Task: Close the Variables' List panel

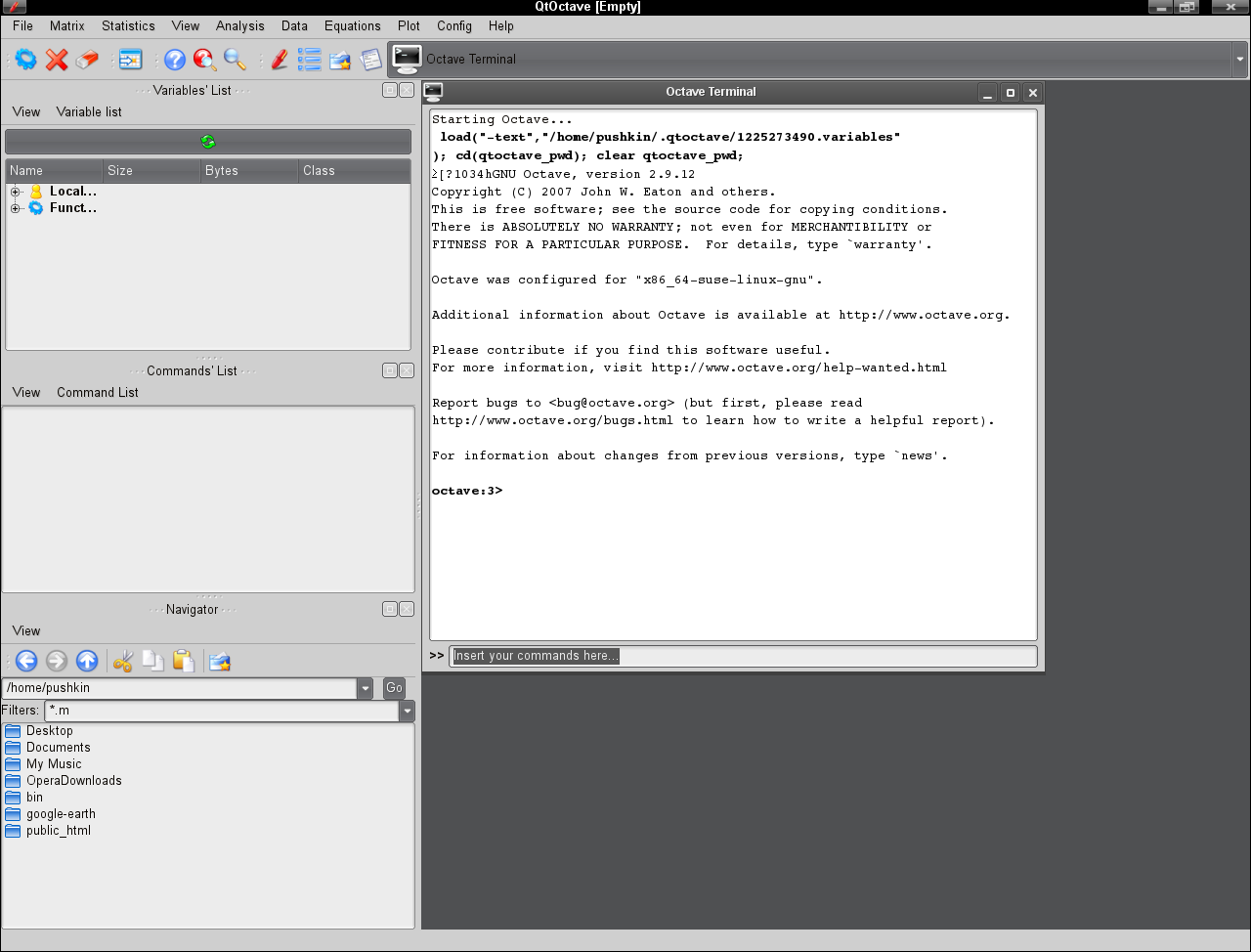Action: tap(407, 90)
